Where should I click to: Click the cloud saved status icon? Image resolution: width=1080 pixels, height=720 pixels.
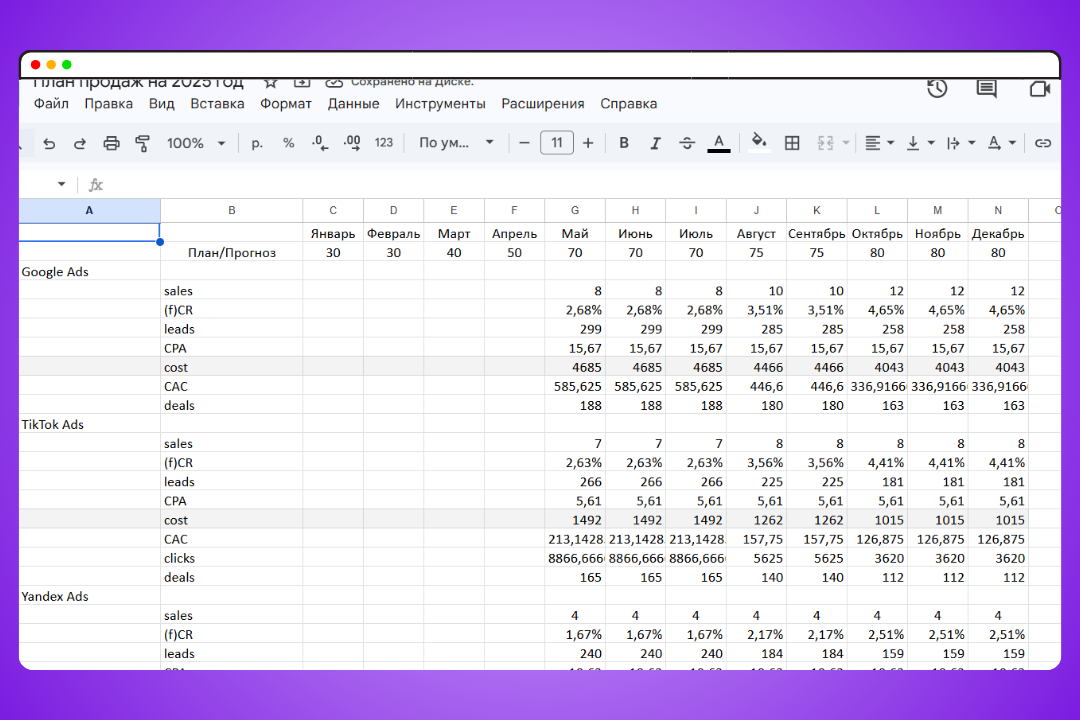tap(334, 83)
